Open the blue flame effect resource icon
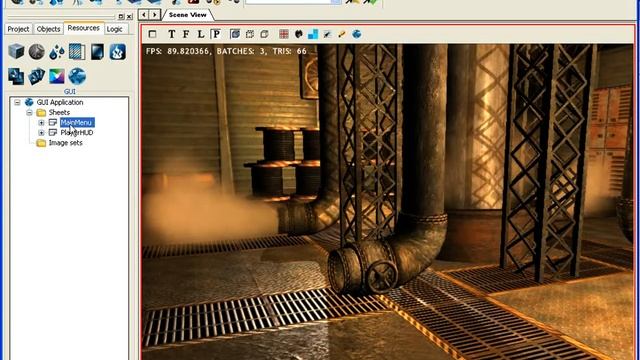 point(118,52)
